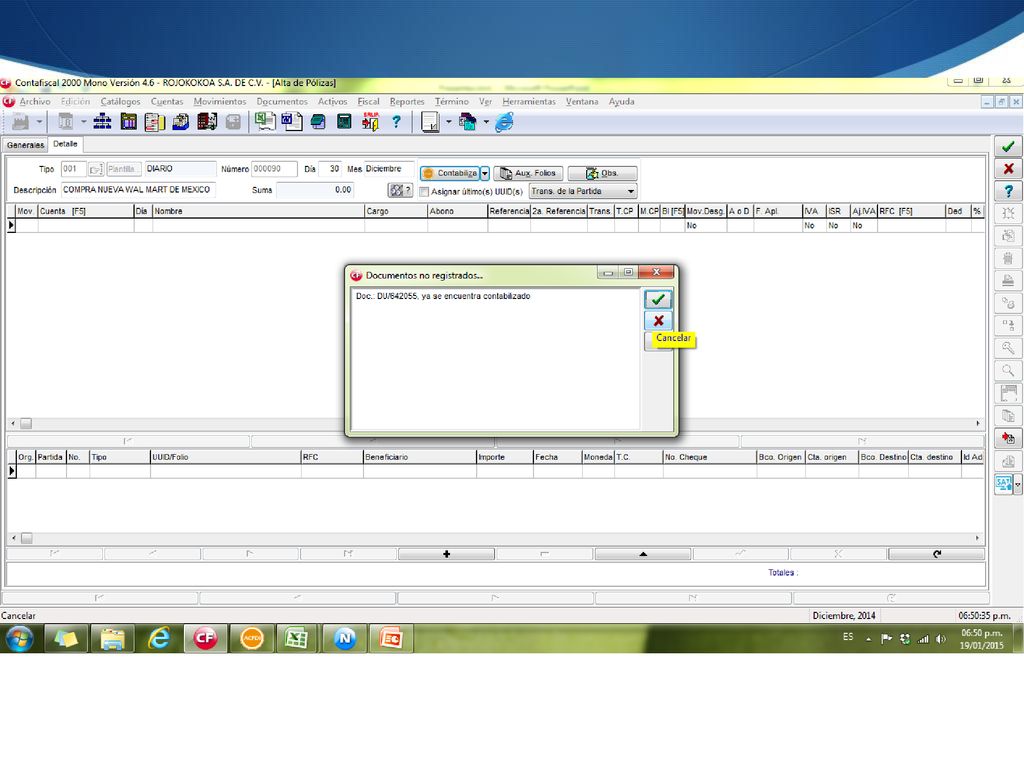Image resolution: width=1024 pixels, height=768 pixels.
Task: Click the green accept checkmark in right sidebar
Action: coord(1008,146)
